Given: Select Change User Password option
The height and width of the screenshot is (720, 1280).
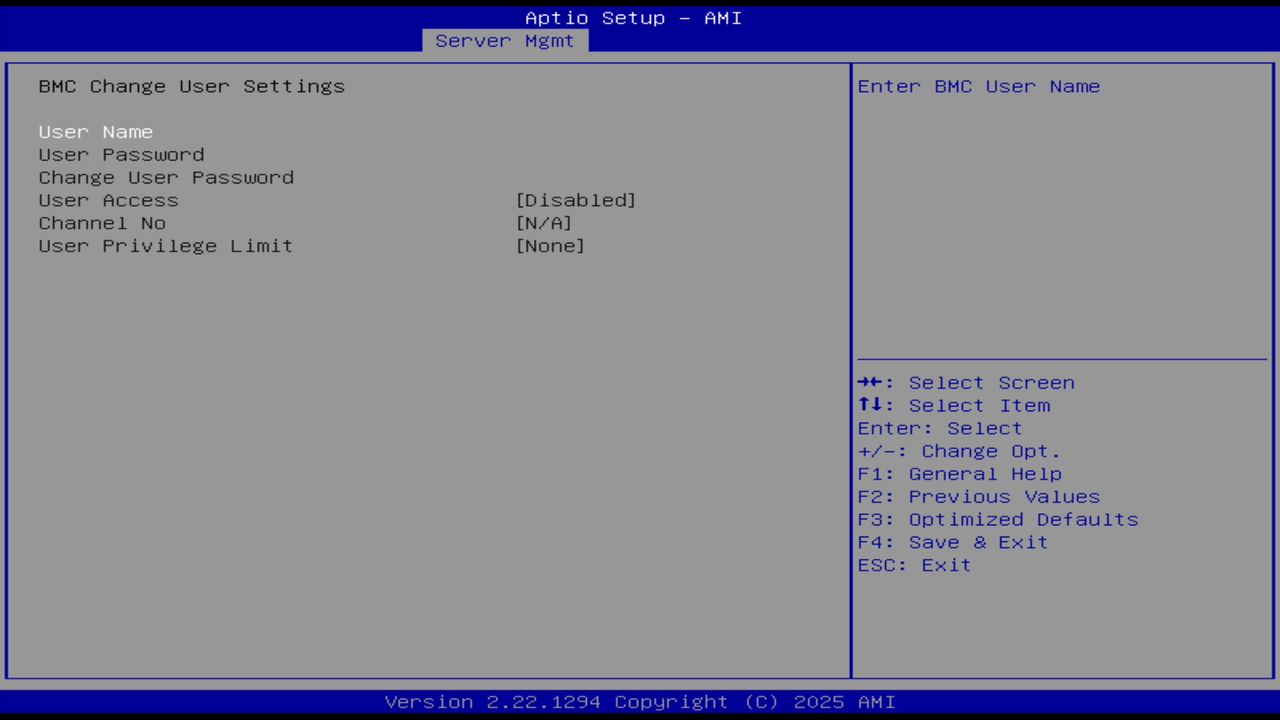Looking at the screenshot, I should pos(165,177).
